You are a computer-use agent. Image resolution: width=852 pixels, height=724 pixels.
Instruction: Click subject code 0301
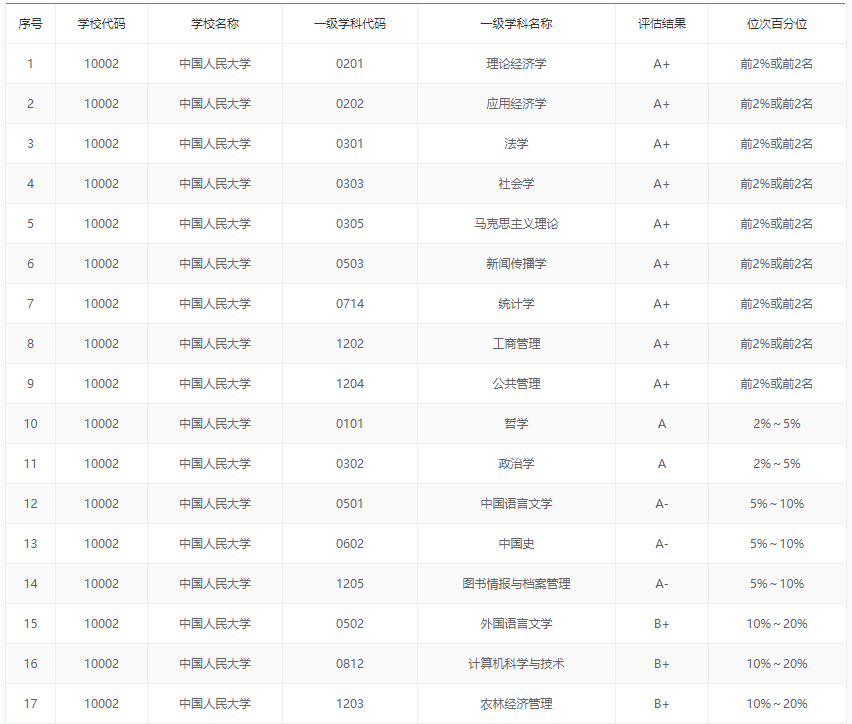(x=350, y=143)
